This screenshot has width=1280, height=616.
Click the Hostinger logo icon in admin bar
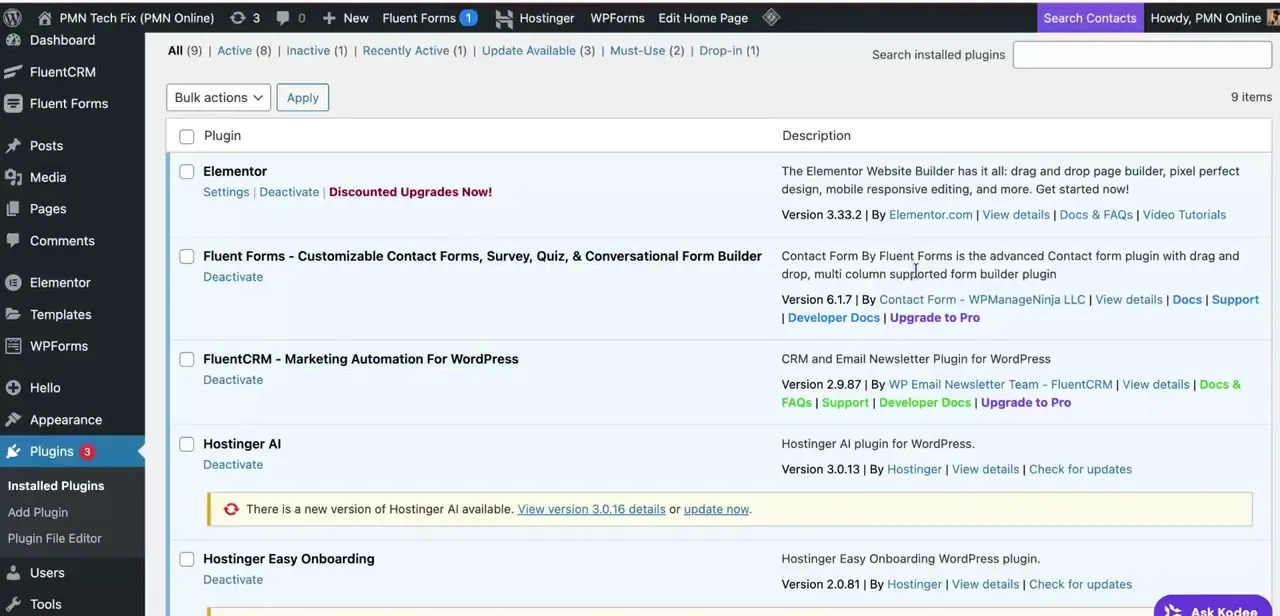click(504, 18)
